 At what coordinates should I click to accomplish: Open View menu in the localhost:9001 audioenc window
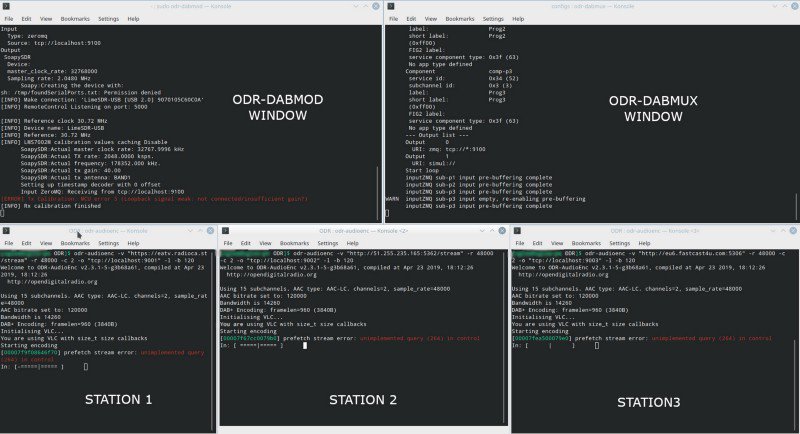pyautogui.click(x=46, y=243)
